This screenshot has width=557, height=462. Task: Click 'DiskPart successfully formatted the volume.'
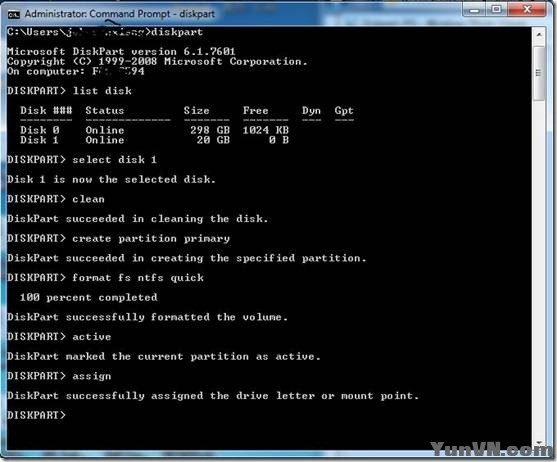click(147, 317)
